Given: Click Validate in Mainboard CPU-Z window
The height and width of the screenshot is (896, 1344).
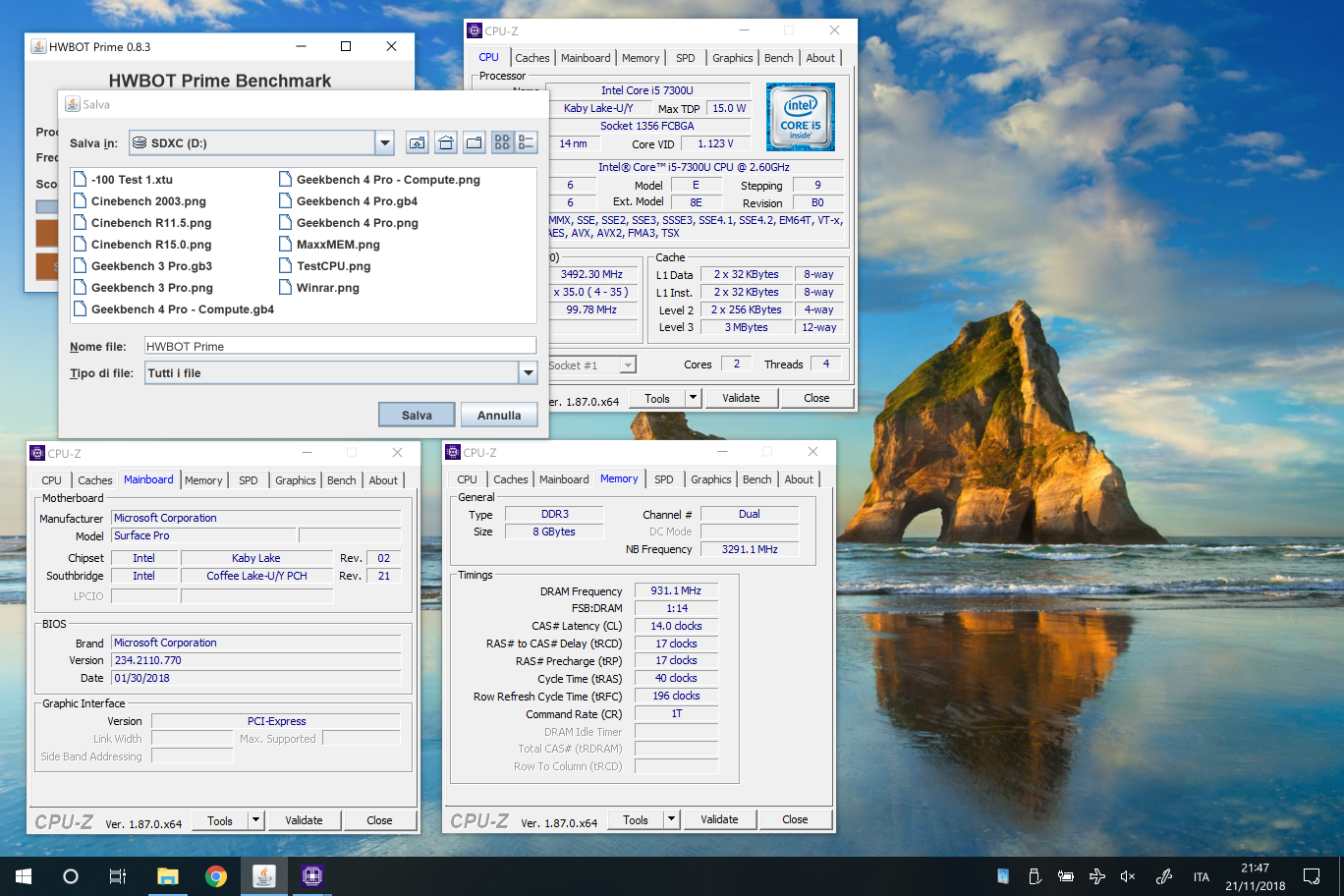Looking at the screenshot, I should (304, 820).
